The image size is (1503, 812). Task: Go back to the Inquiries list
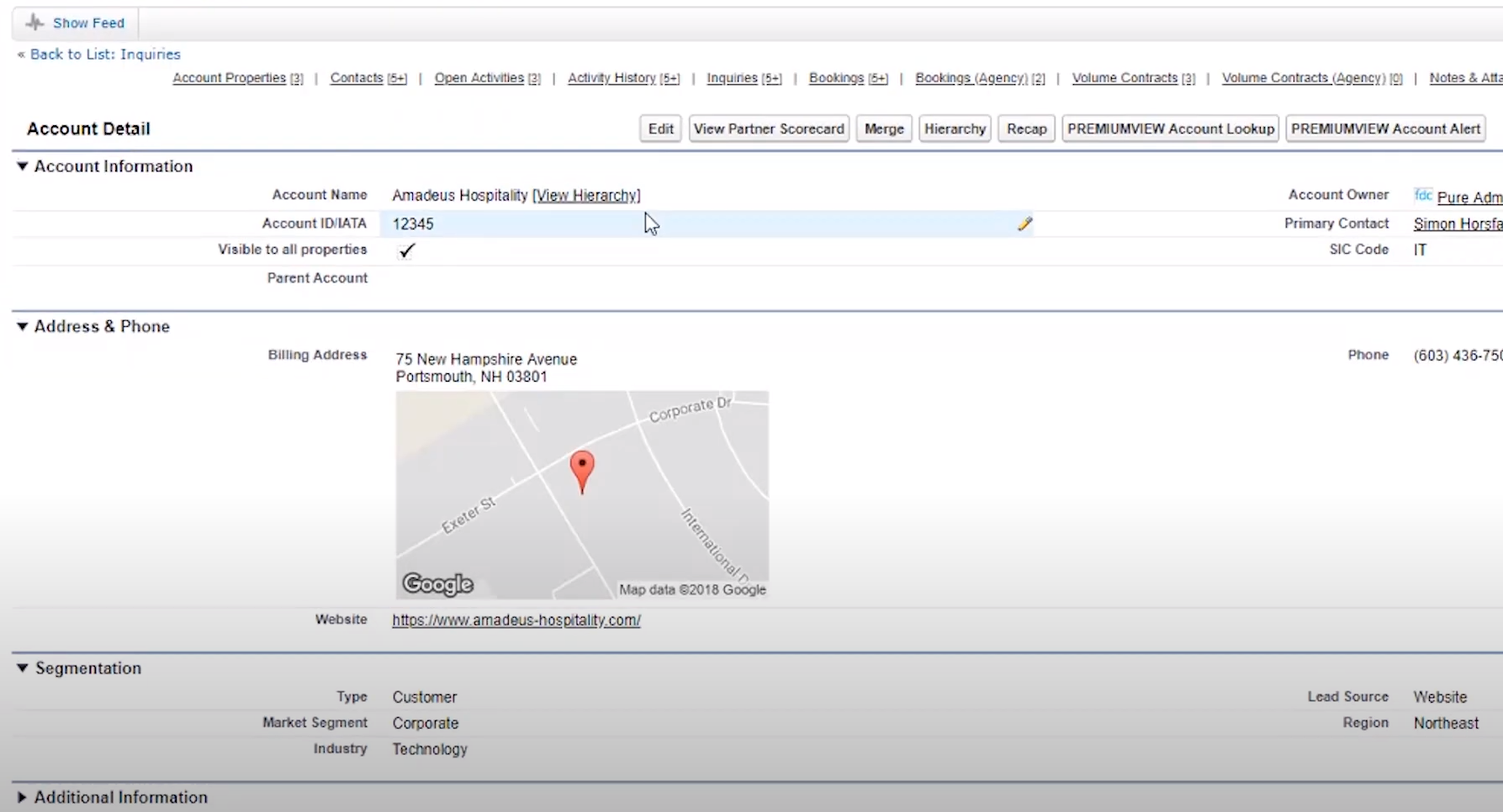(x=105, y=54)
